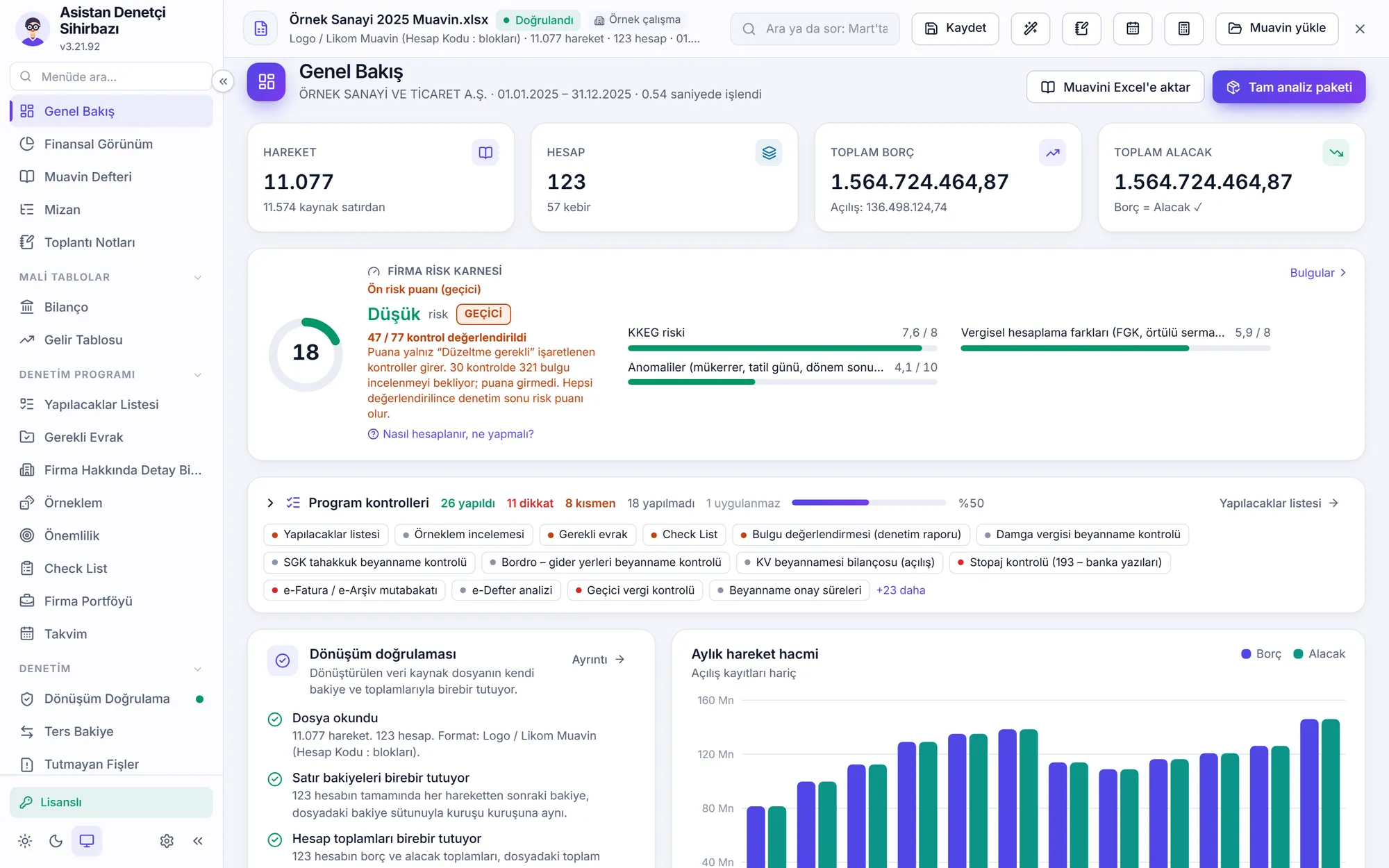Click the Dönüşüm doğrulaması check circle icon

[x=283, y=660]
